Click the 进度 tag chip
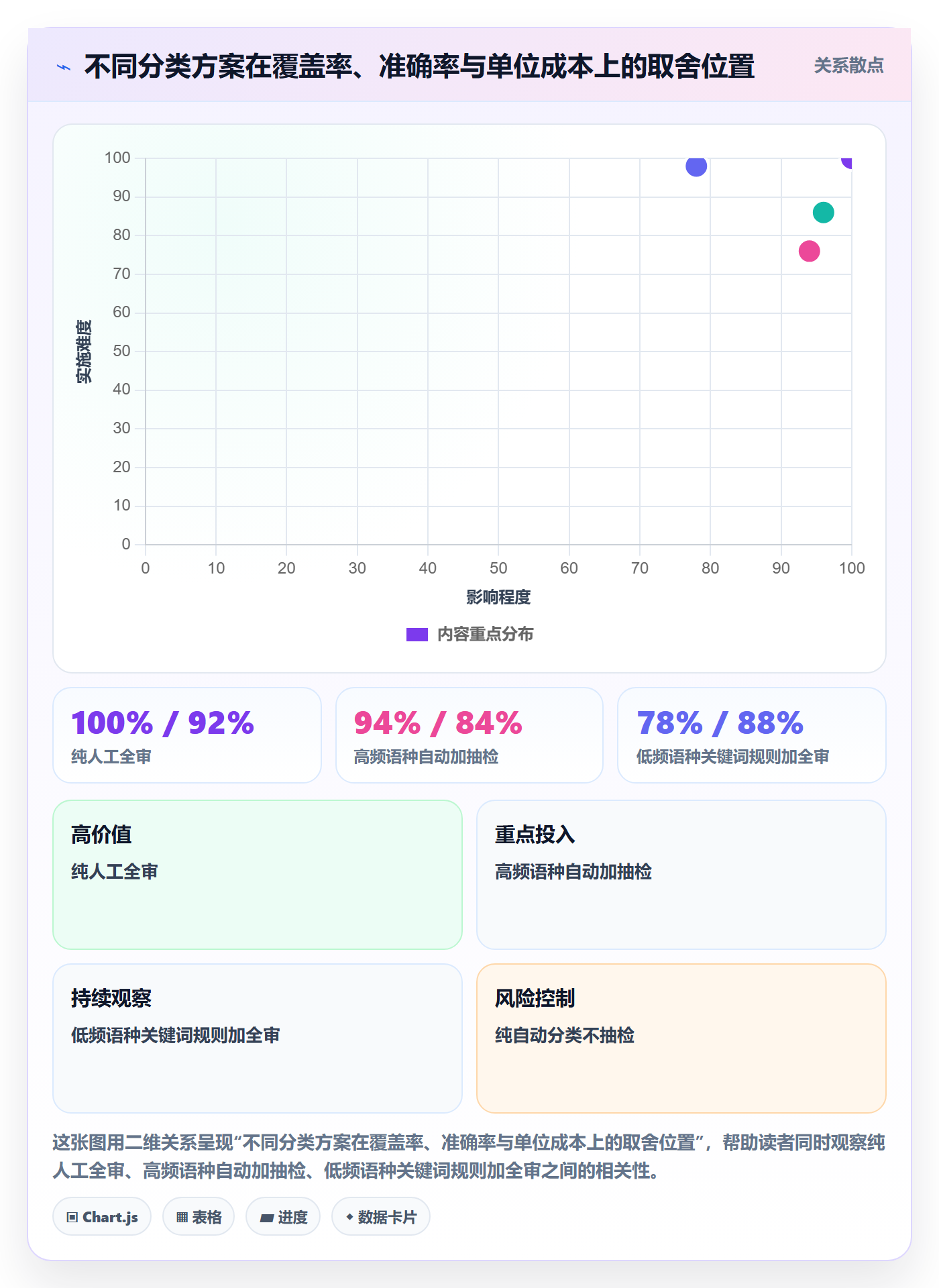This screenshot has width=939, height=1288. [x=283, y=1217]
